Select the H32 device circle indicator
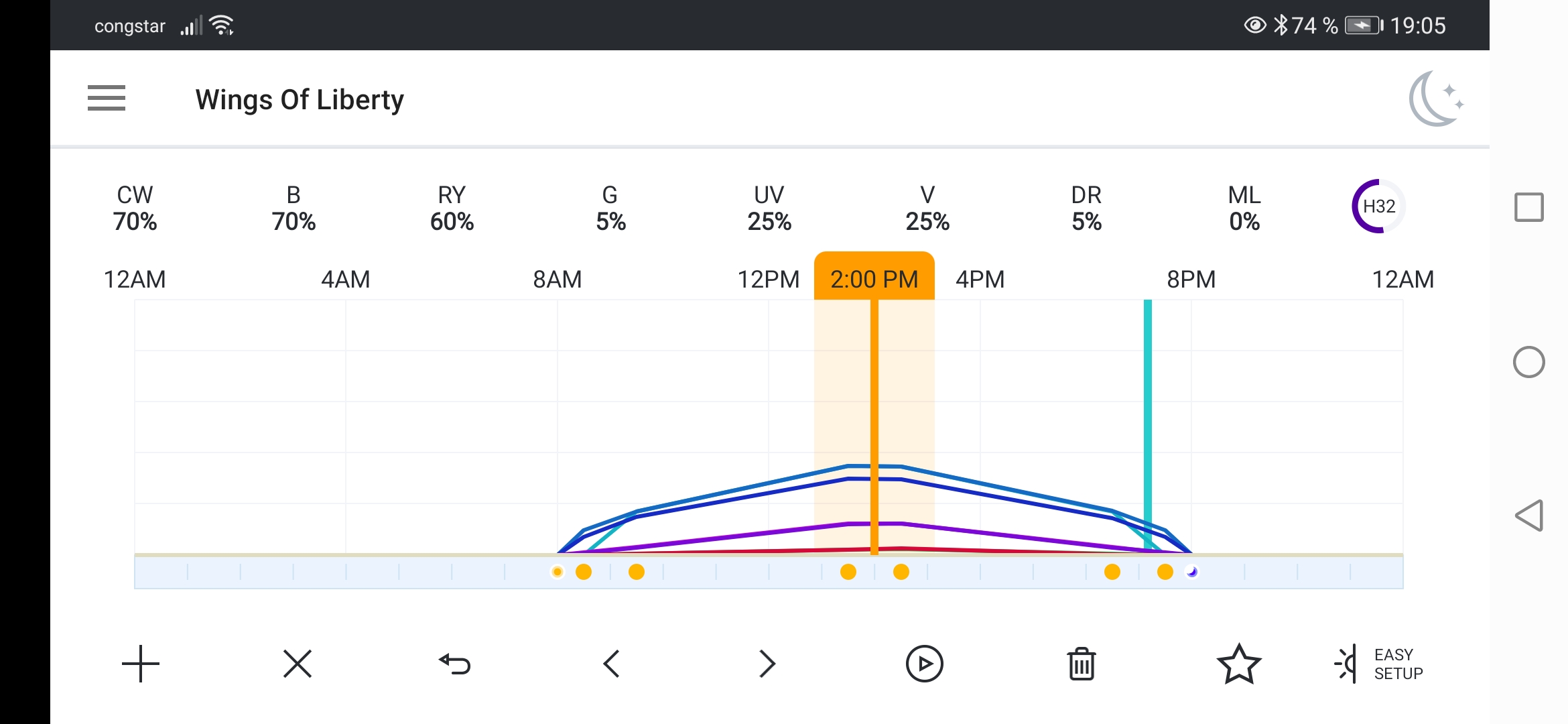The height and width of the screenshot is (724, 1568). pos(1378,206)
